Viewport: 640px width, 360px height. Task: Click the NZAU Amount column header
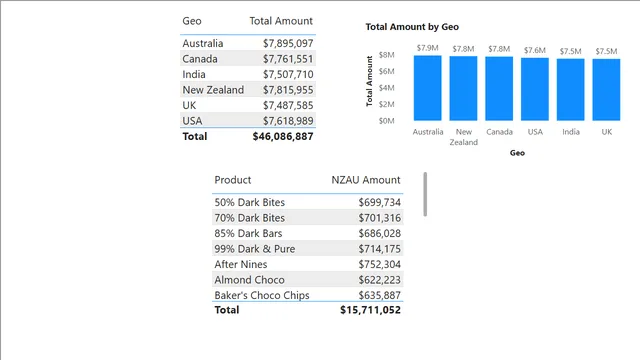coord(366,180)
